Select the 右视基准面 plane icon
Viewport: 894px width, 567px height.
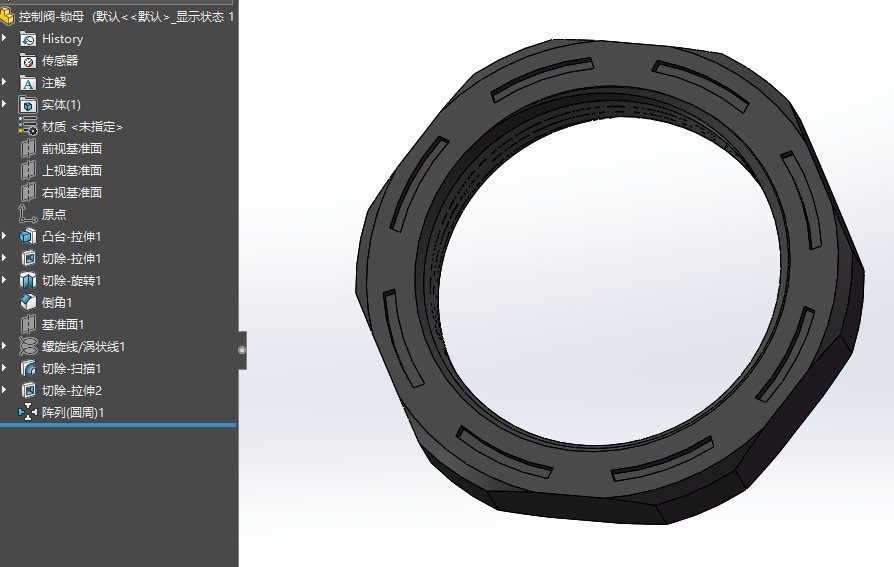click(27, 193)
